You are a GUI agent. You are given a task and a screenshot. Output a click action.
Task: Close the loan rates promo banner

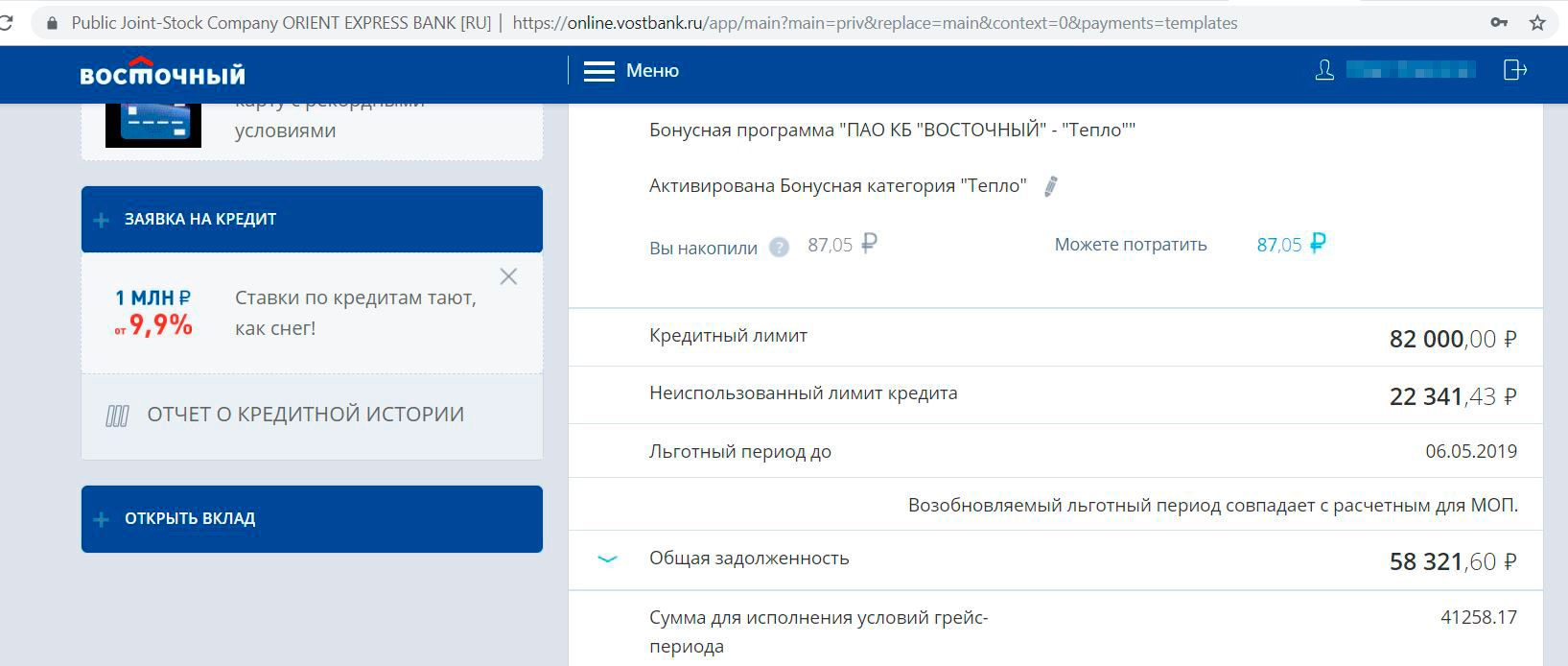point(508,276)
